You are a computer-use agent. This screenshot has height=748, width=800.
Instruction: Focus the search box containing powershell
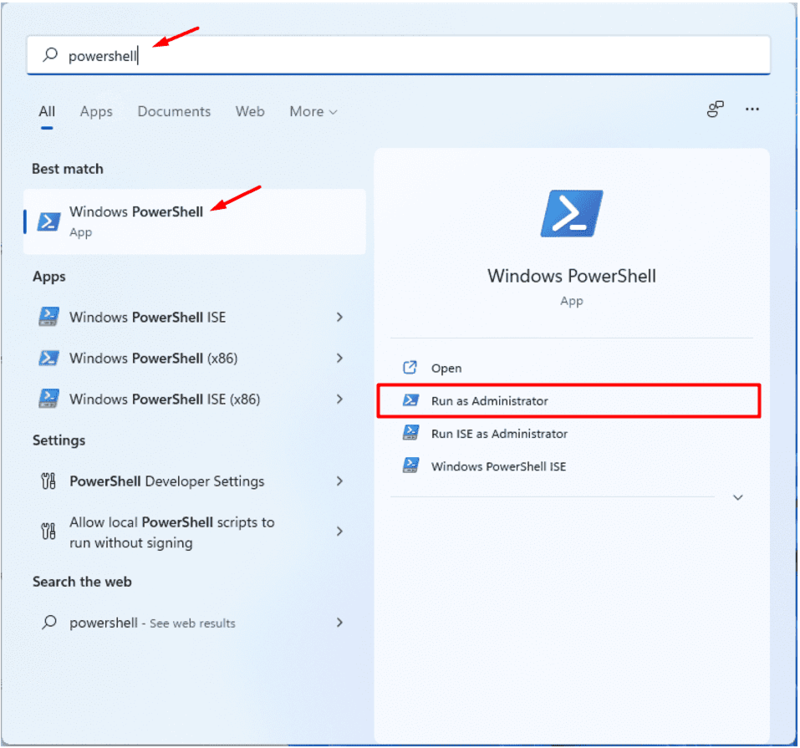tap(398, 55)
